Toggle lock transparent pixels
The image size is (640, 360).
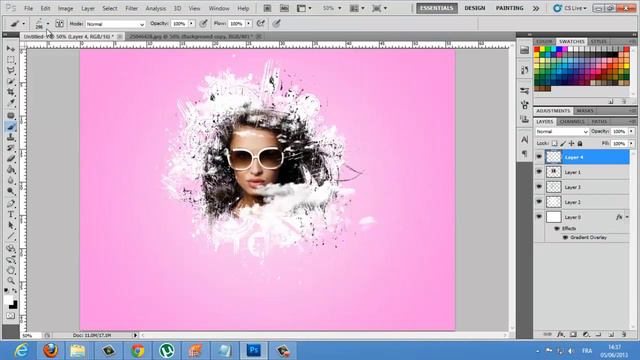(x=555, y=143)
